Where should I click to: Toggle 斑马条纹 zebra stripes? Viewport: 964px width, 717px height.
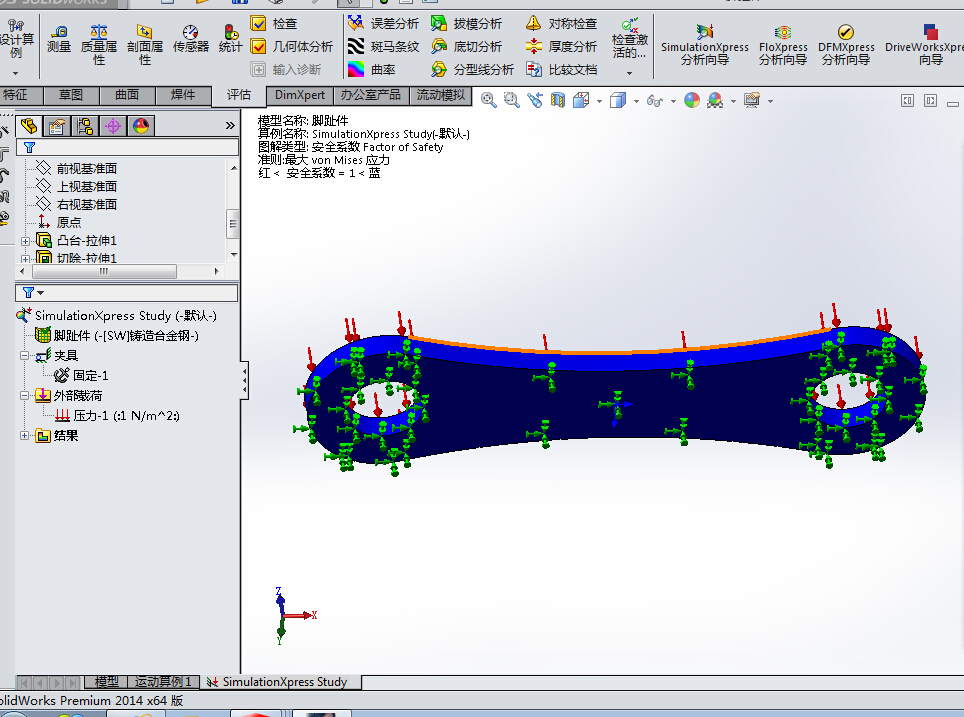(x=383, y=46)
